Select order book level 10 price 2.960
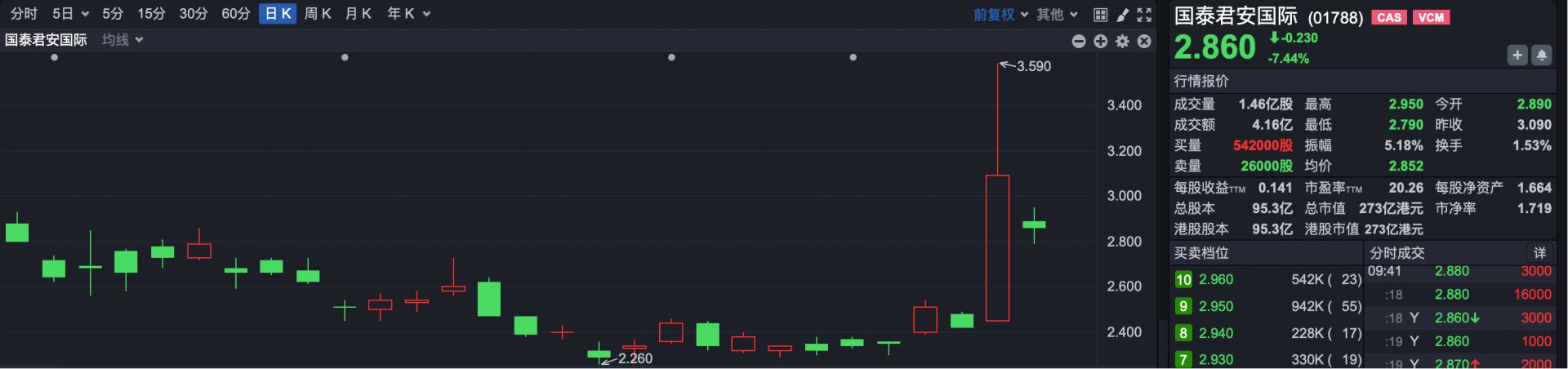 [x=1216, y=279]
